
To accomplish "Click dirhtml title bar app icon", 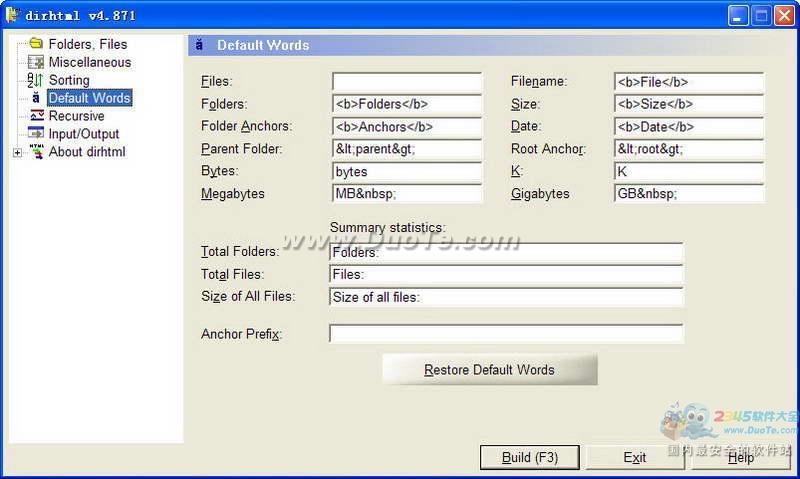I will tap(13, 15).
